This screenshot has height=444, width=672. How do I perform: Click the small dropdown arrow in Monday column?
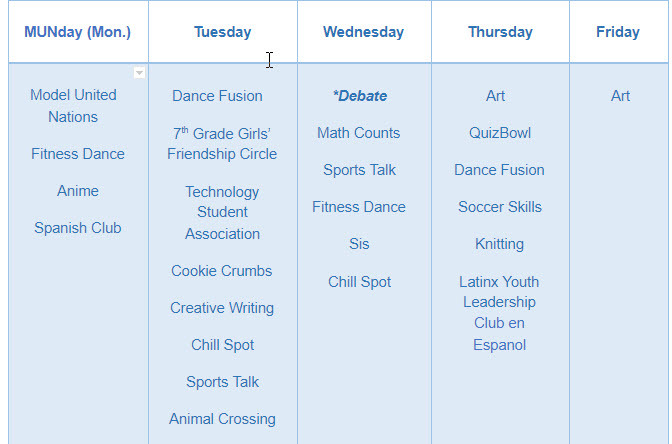(139, 73)
